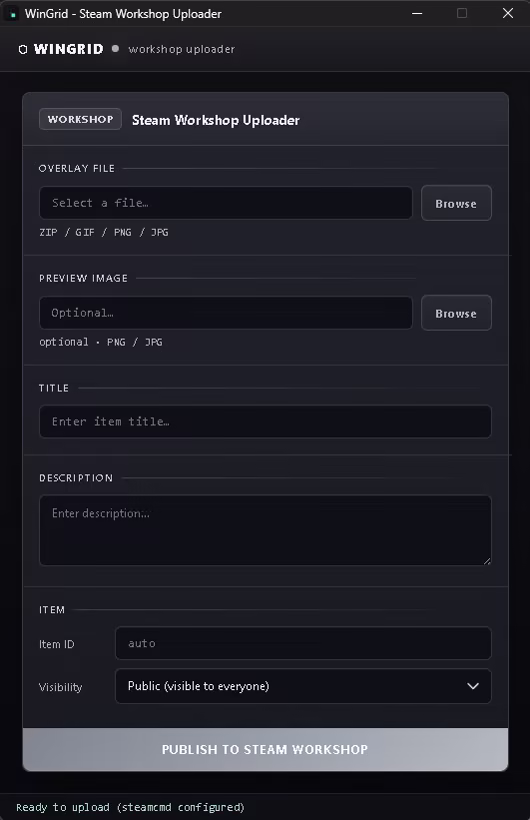
Task: Browse for an overlay file
Action: pyautogui.click(x=456, y=203)
